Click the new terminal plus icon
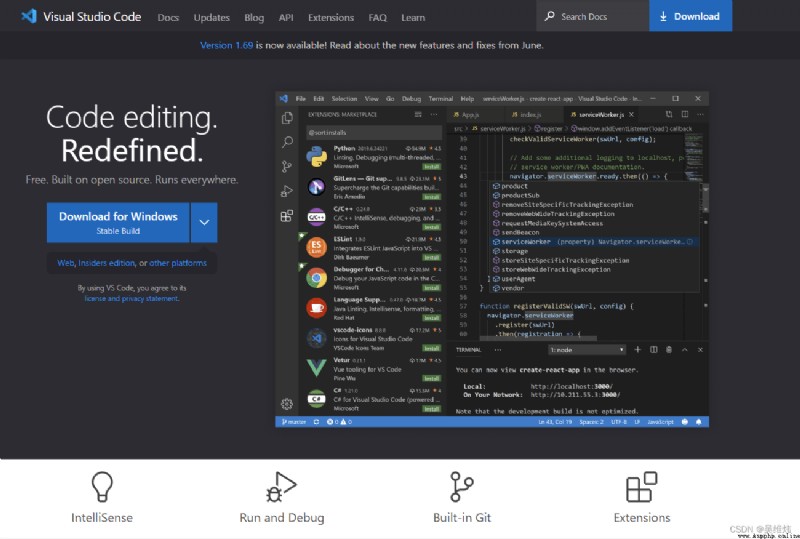Image resolution: width=800 pixels, height=539 pixels. click(x=637, y=350)
